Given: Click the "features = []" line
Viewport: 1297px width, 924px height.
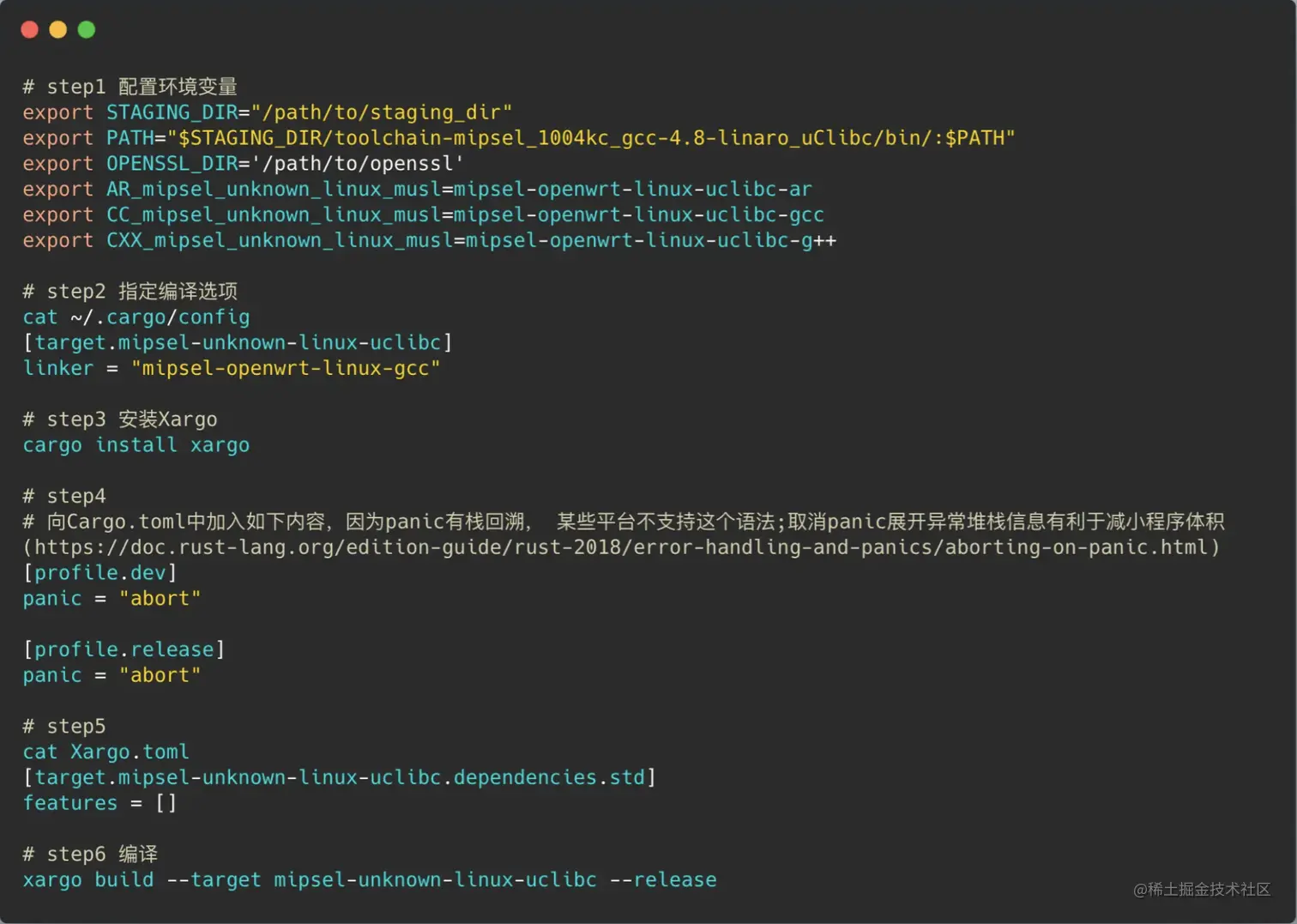Looking at the screenshot, I should (100, 803).
